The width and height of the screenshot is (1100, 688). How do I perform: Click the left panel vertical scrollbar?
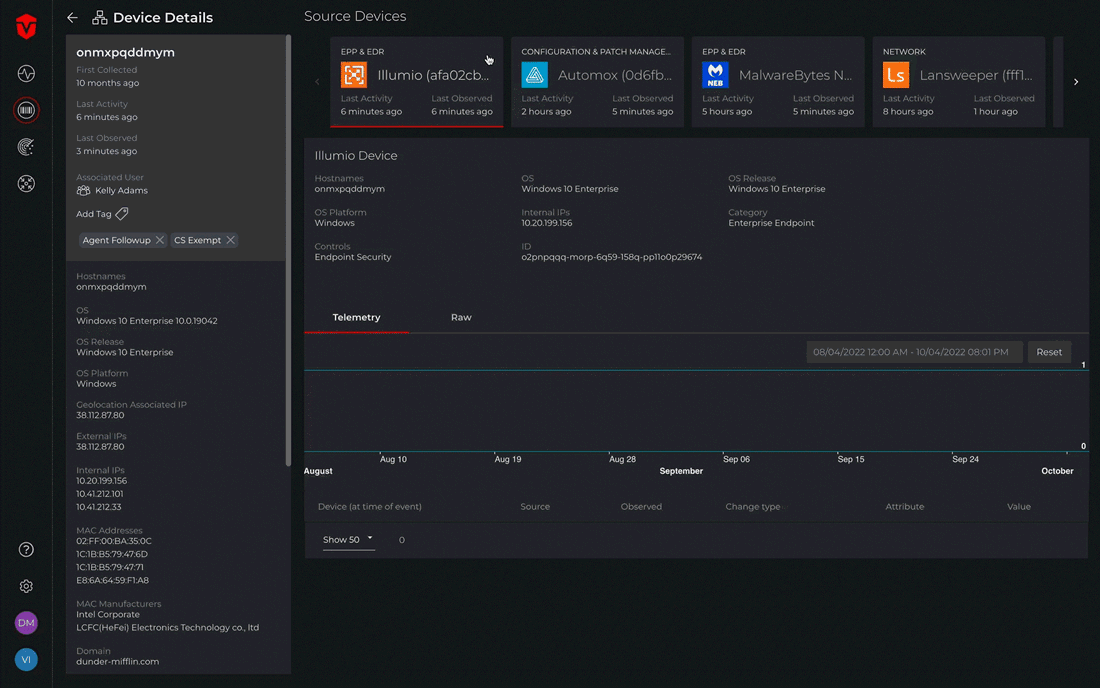[288, 251]
